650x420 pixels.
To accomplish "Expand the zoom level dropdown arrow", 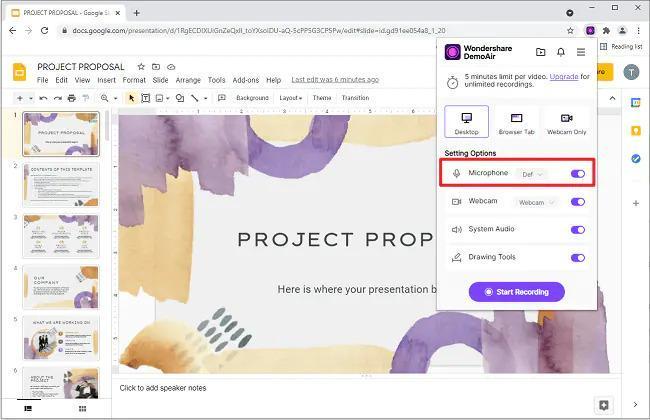I will [x=116, y=98].
